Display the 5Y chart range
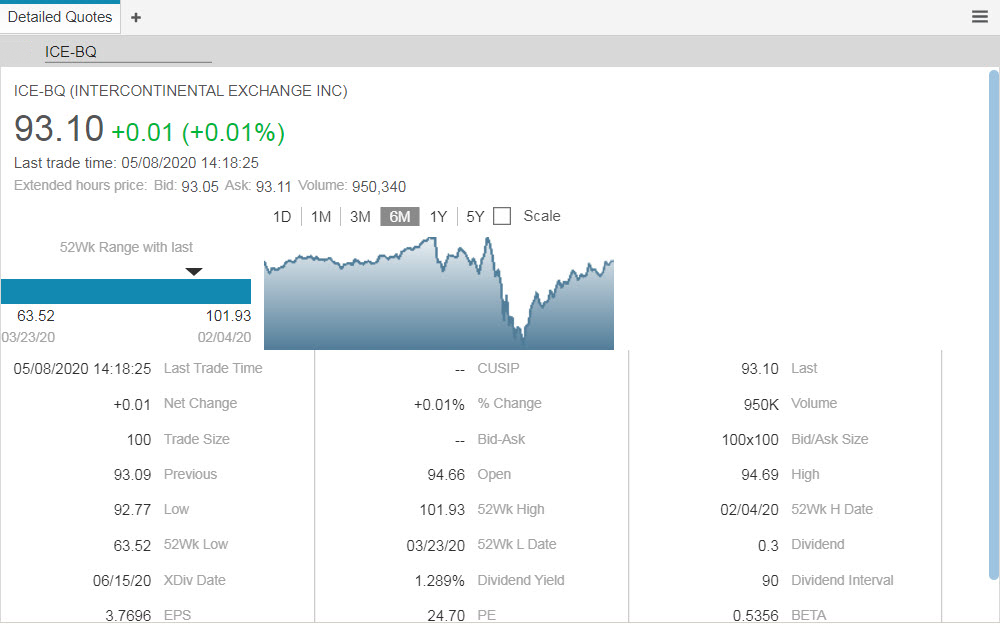 (x=475, y=216)
